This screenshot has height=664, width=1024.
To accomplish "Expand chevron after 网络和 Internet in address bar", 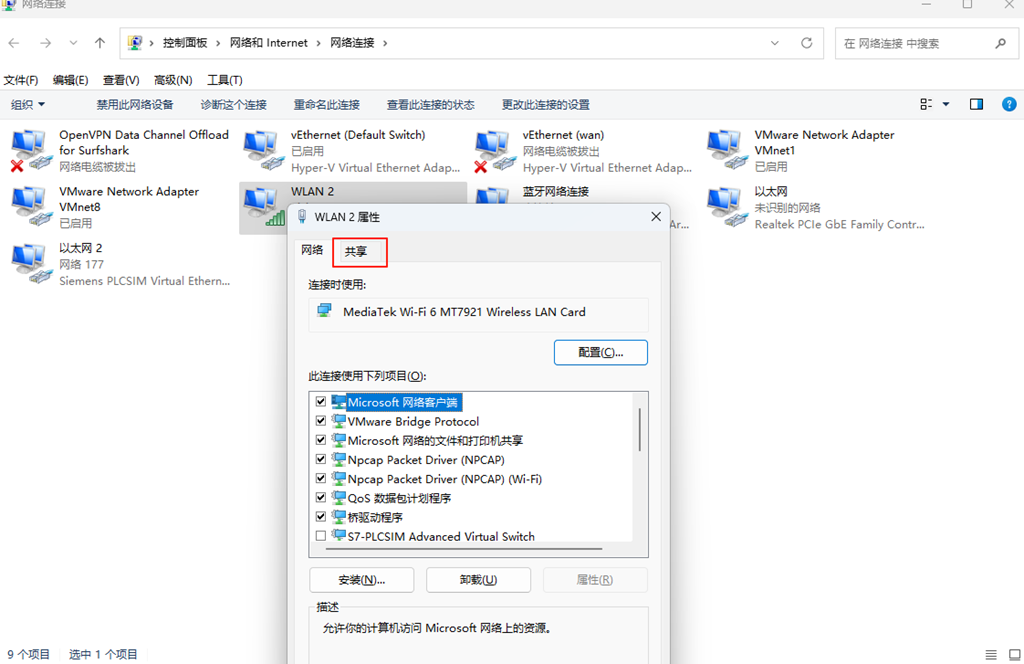I will pos(319,43).
